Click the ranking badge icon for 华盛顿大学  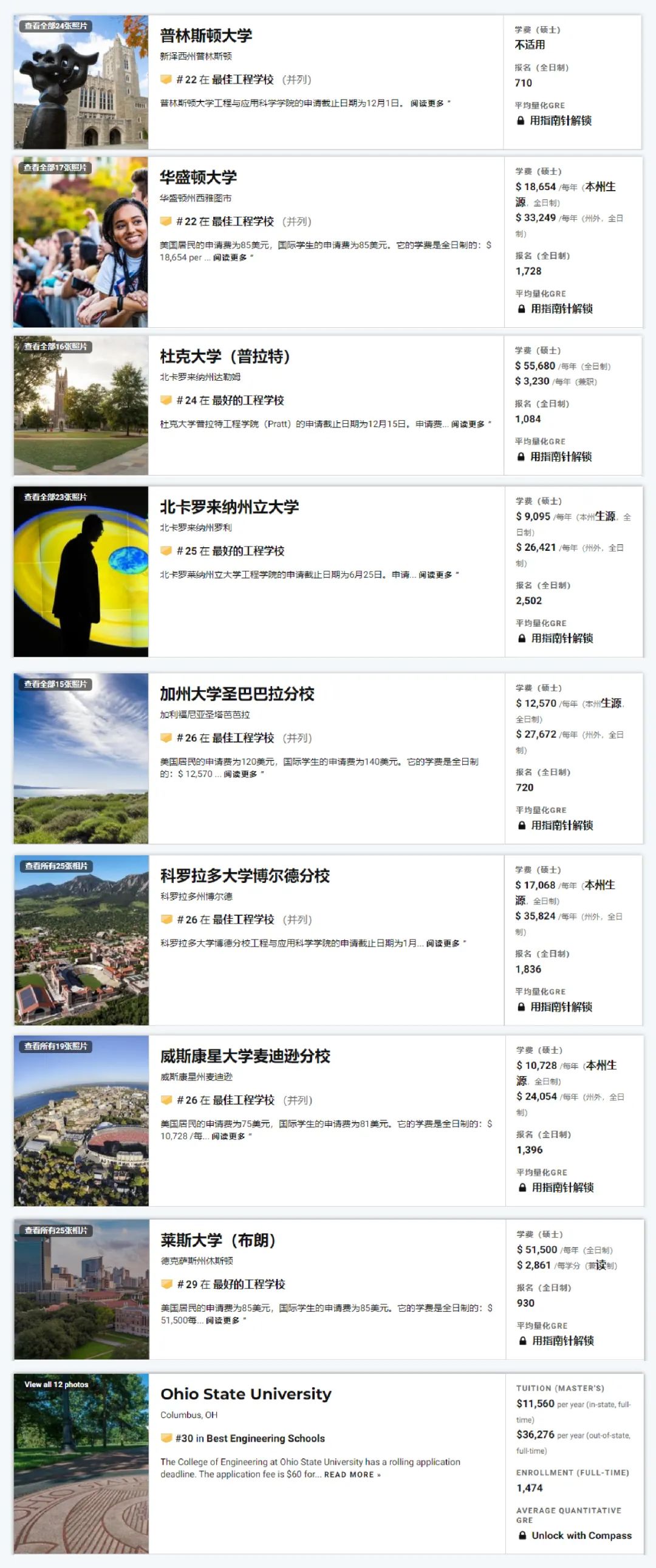click(166, 222)
